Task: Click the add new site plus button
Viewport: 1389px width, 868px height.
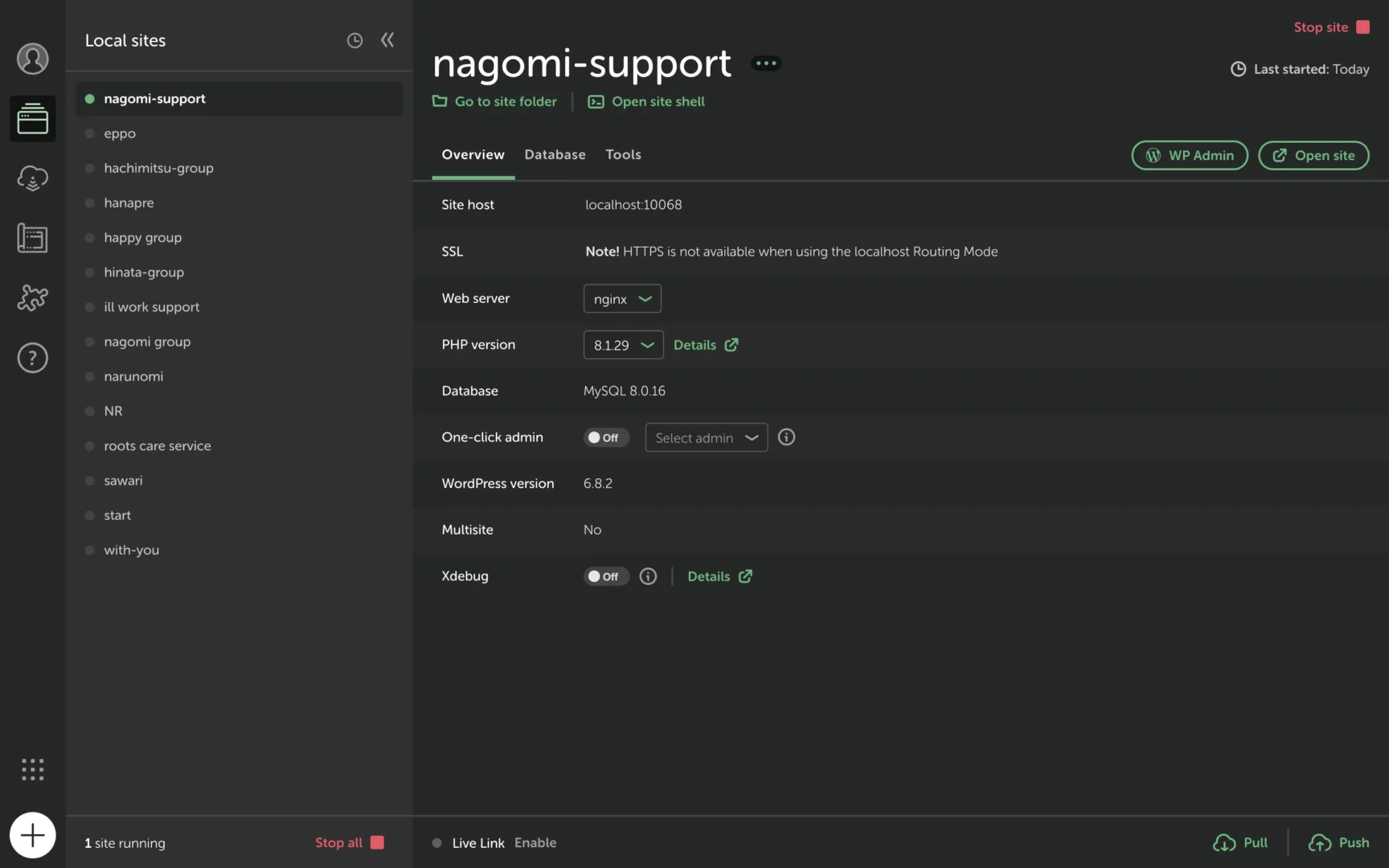Action: pos(32,836)
